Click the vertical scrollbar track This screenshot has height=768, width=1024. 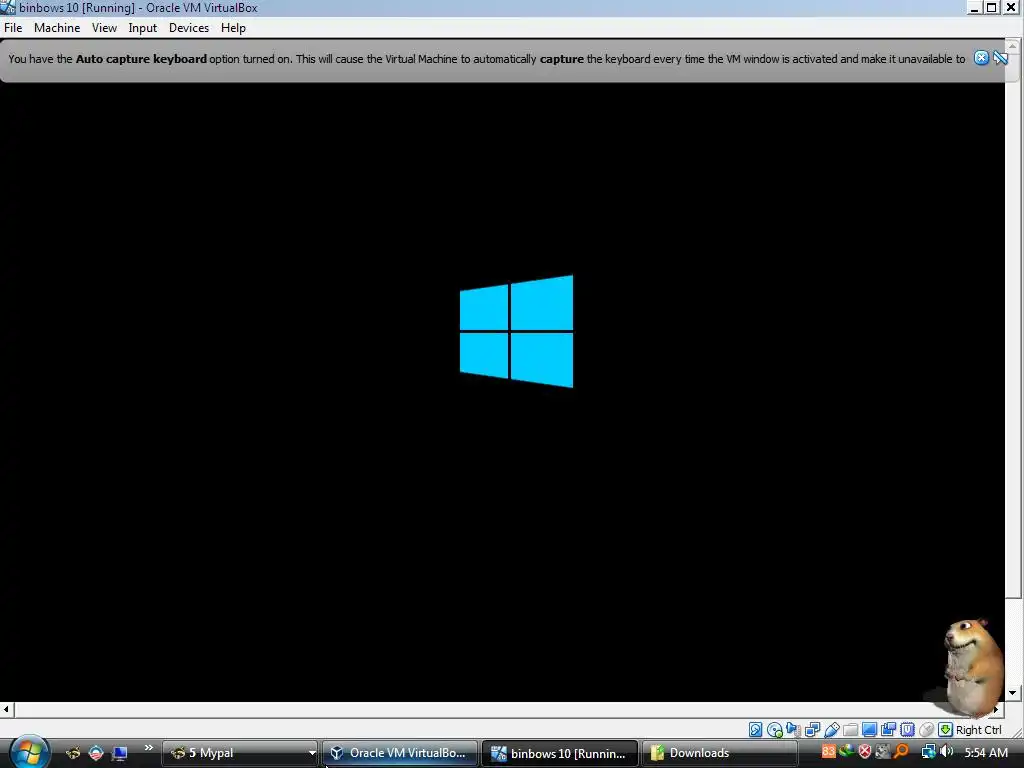pyautogui.click(x=1013, y=640)
